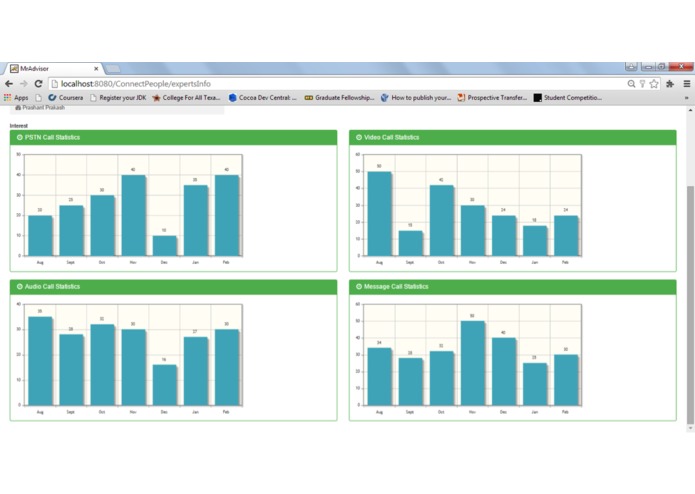Click PSTN Call Statistics header icon

[x=20, y=137]
